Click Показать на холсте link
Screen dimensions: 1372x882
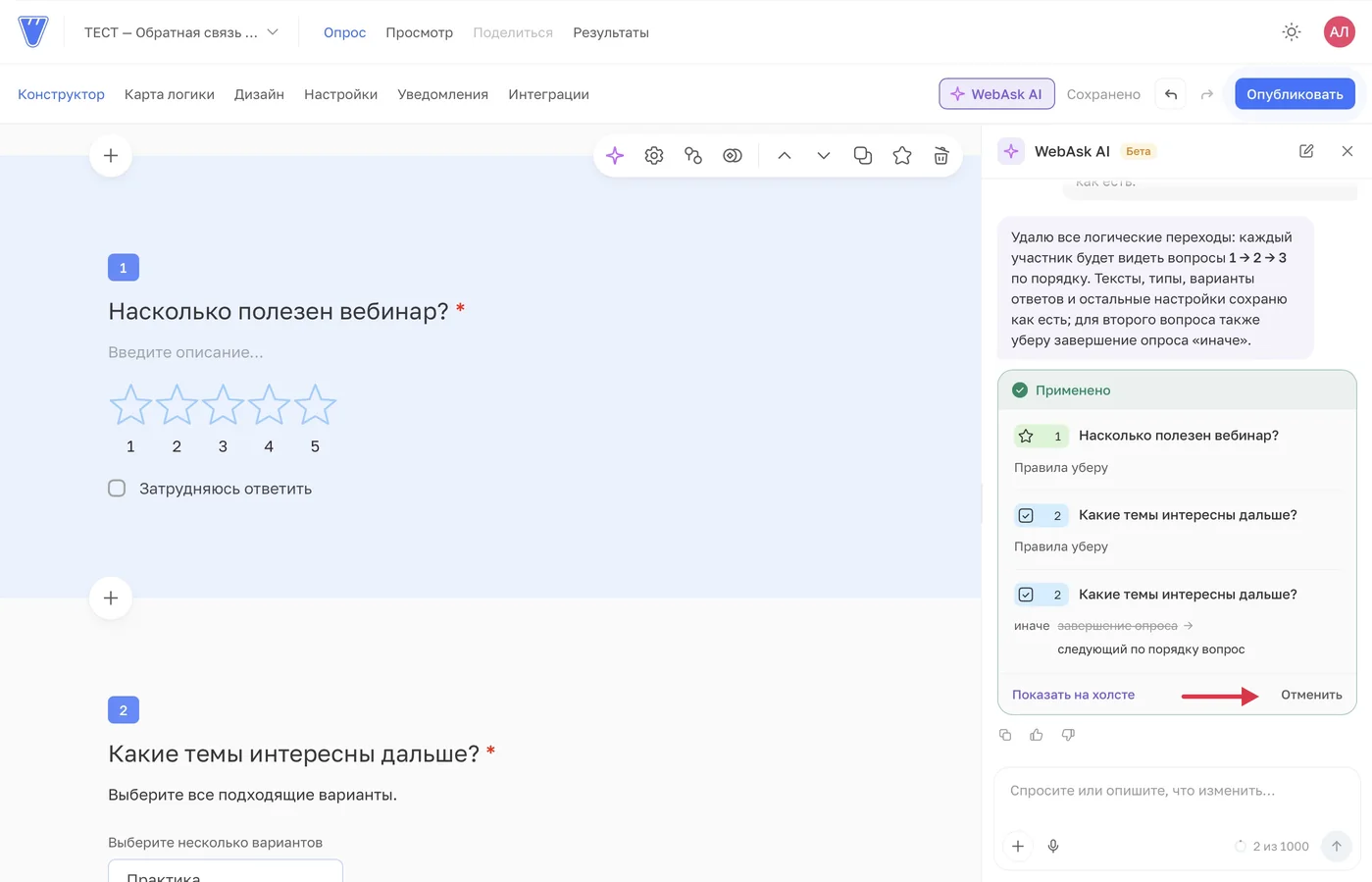pyautogui.click(x=1073, y=695)
